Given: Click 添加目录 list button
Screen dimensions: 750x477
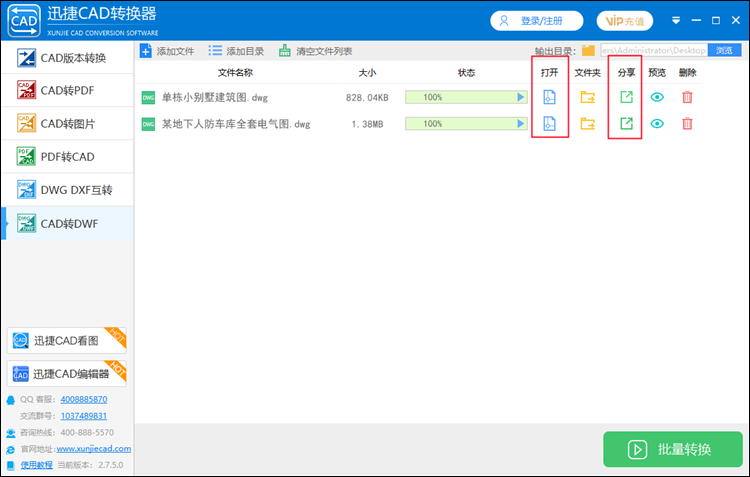Looking at the screenshot, I should click(x=236, y=51).
